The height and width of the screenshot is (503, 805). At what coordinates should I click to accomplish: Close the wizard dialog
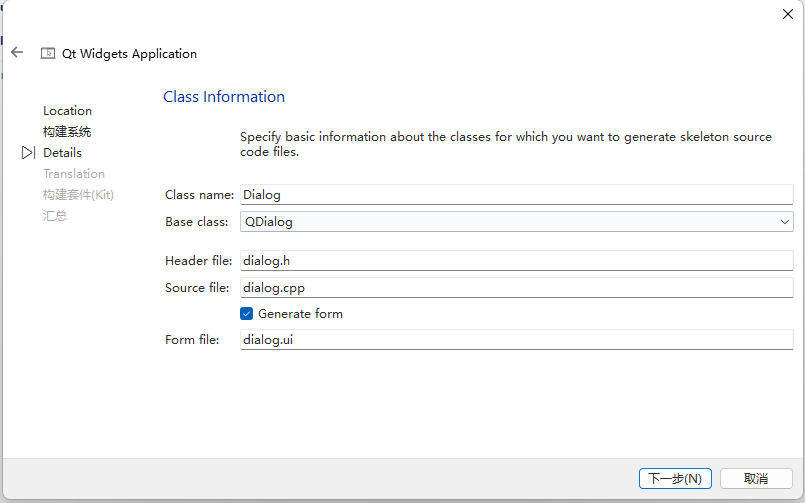click(x=788, y=14)
